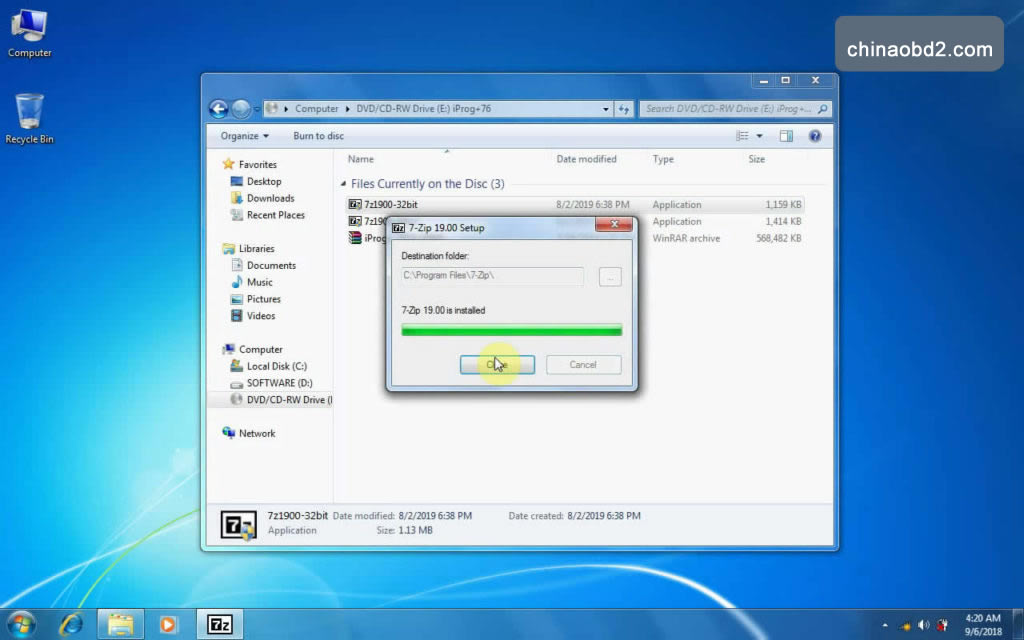
Task: Open Desktop in Favorites
Action: pyautogui.click(x=264, y=182)
